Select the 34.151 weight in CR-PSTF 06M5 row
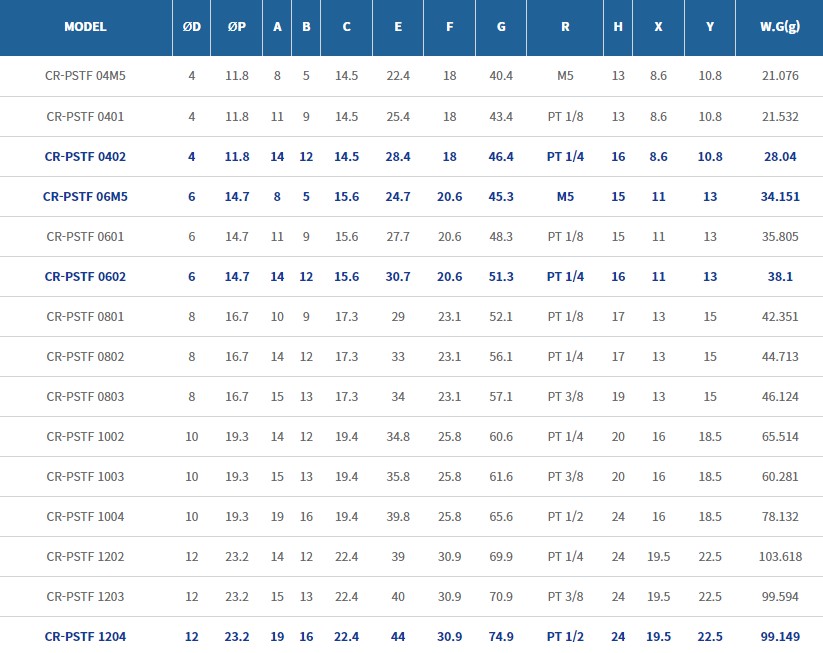 click(780, 196)
